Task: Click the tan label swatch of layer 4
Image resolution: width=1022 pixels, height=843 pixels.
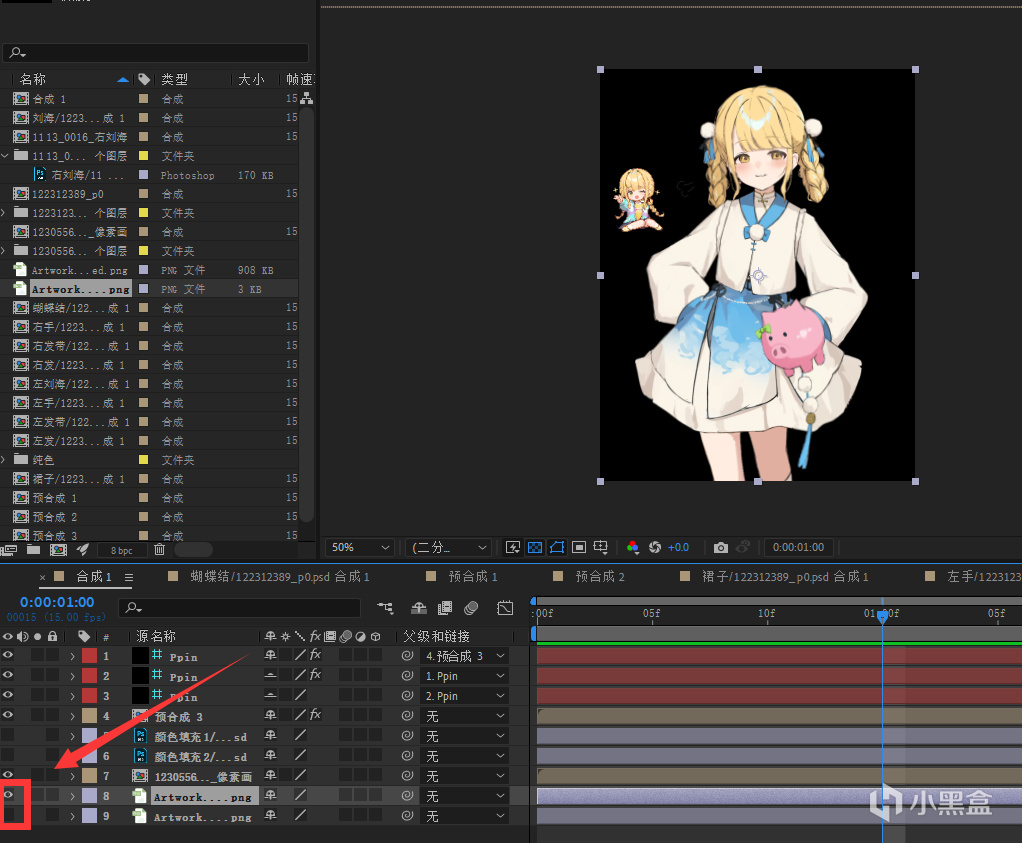Action: pos(89,716)
